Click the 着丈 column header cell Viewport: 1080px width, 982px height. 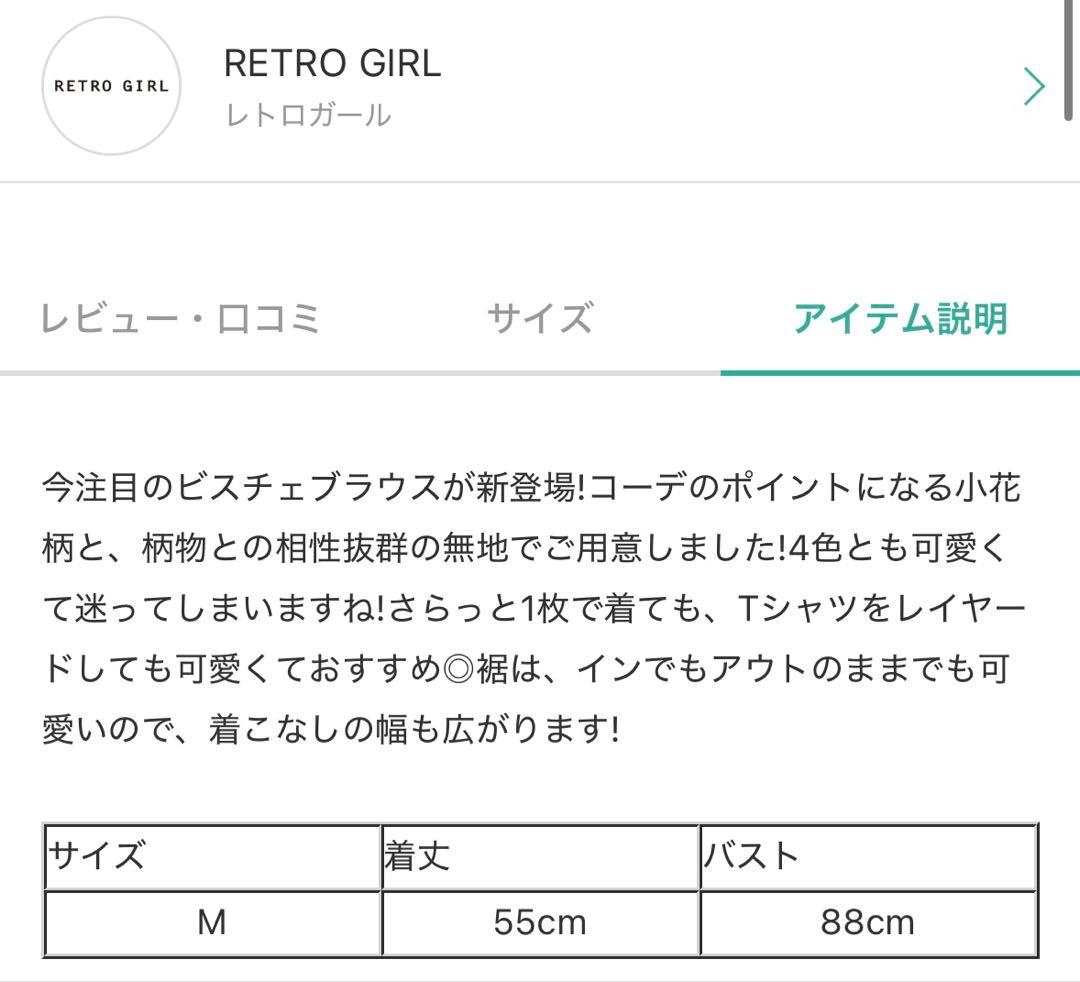point(540,857)
